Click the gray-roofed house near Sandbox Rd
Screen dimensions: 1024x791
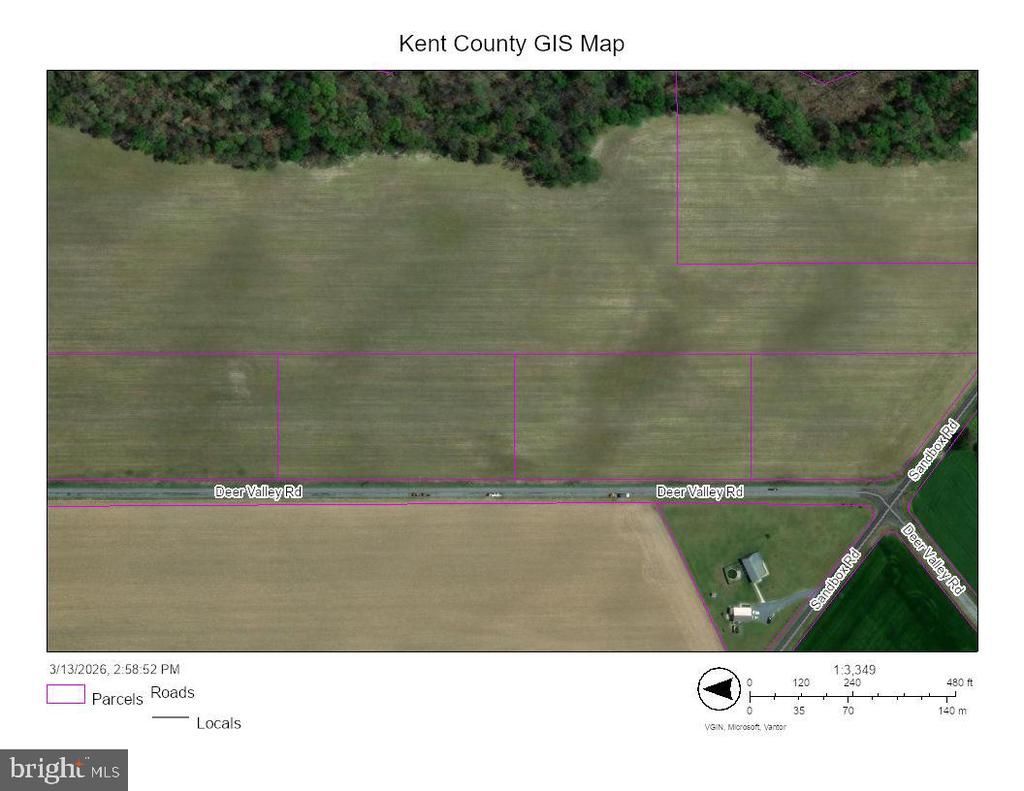(755, 568)
